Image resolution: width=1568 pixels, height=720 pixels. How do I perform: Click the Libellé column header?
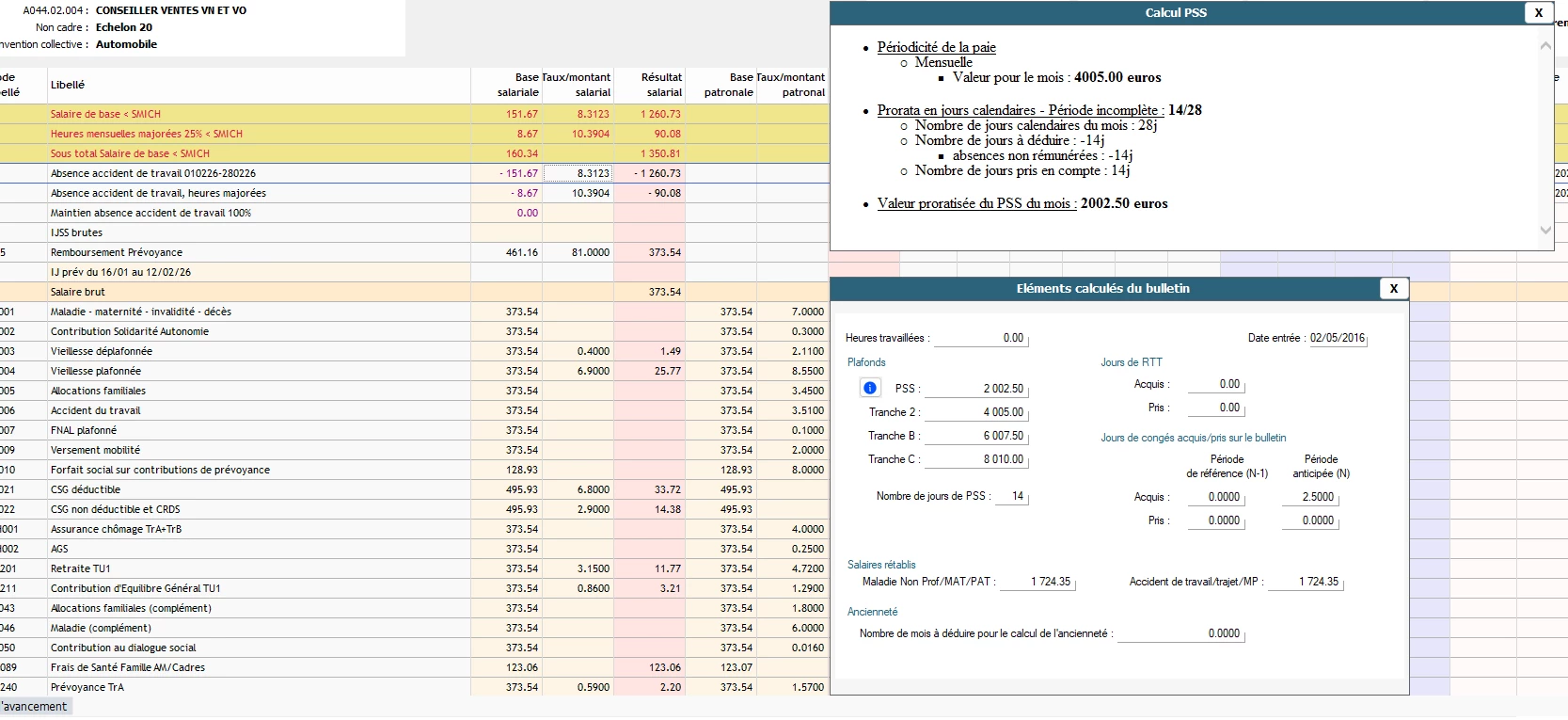(x=68, y=85)
